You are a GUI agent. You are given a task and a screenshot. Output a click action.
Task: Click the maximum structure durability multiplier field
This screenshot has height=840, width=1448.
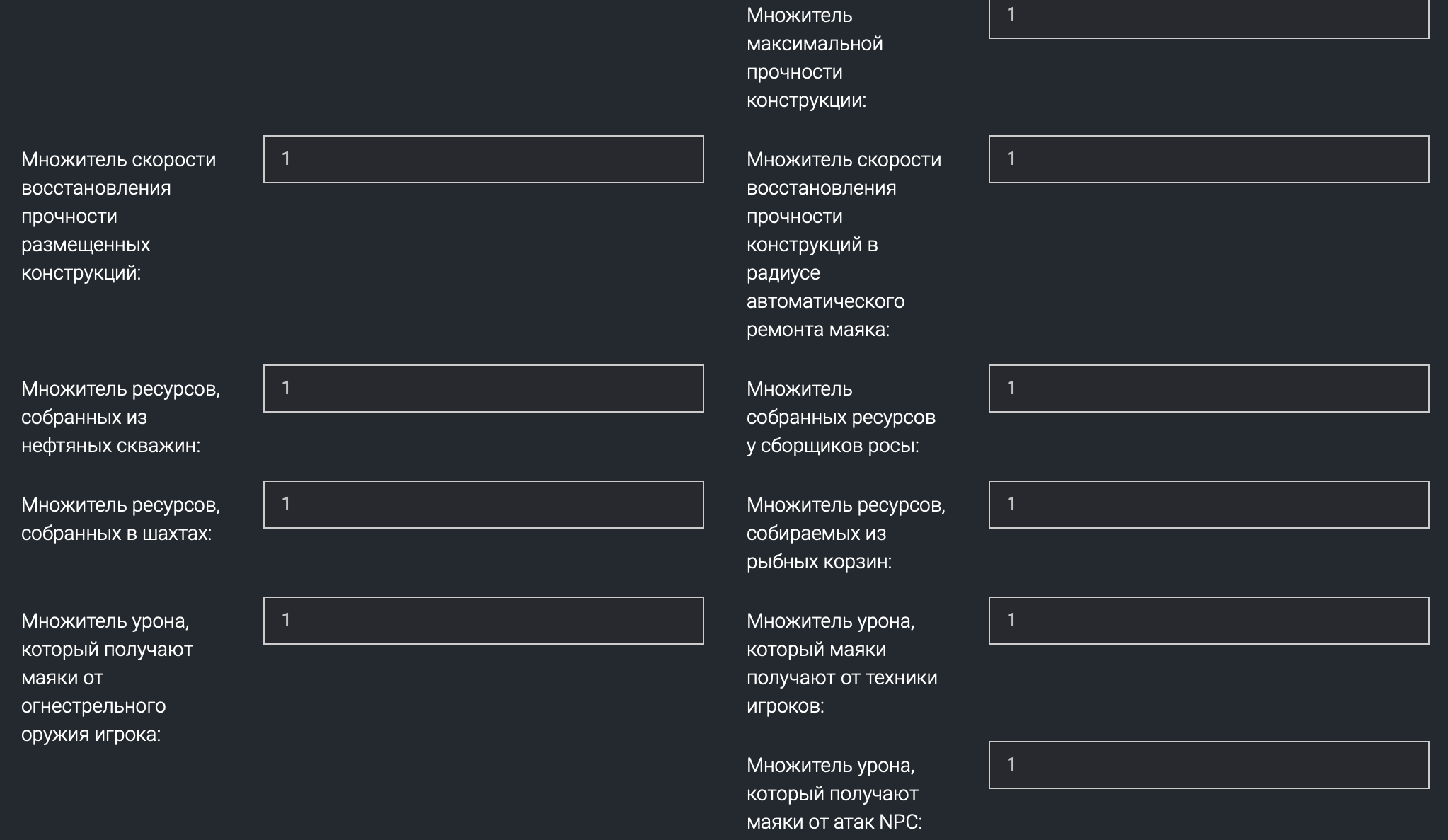click(1208, 17)
